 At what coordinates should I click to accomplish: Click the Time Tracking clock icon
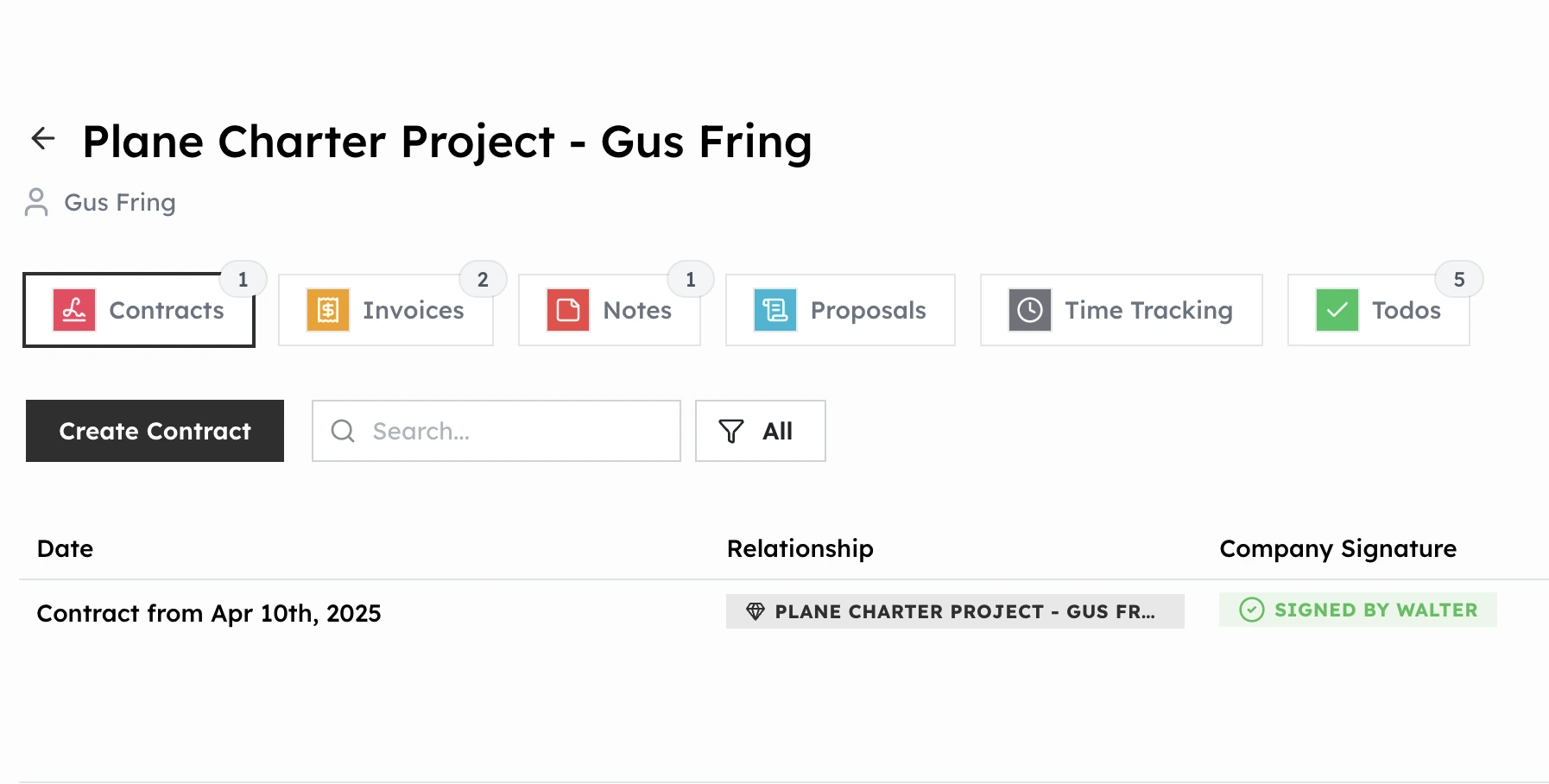pos(1030,310)
